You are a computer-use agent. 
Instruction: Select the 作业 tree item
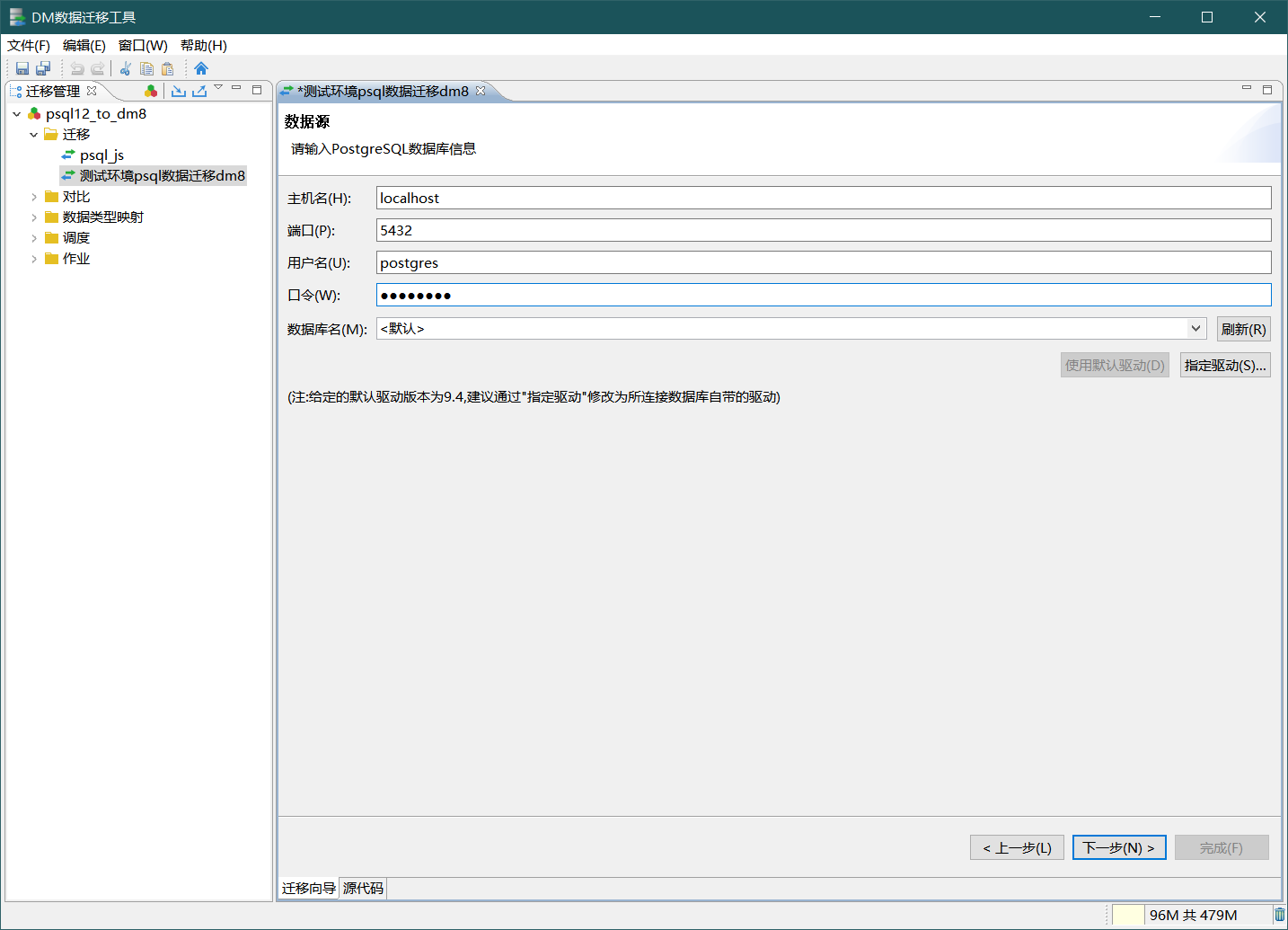(x=76, y=259)
